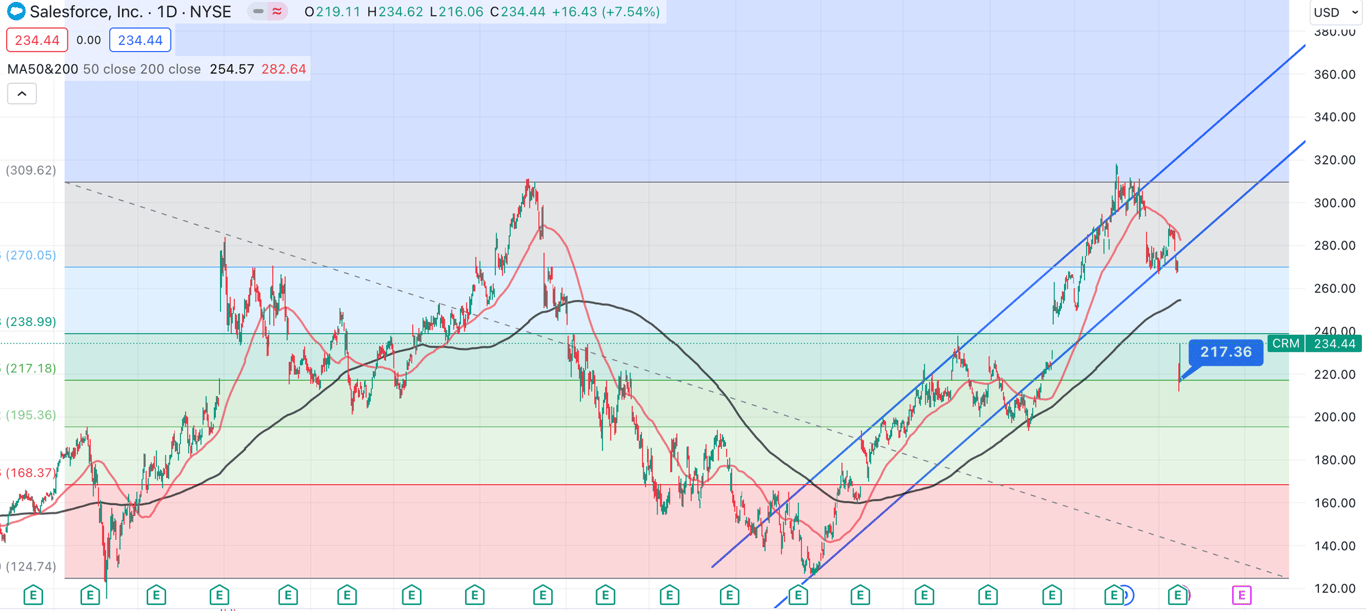Click the rightmost green earnings E marker
1366x611 pixels.
click(1179, 595)
